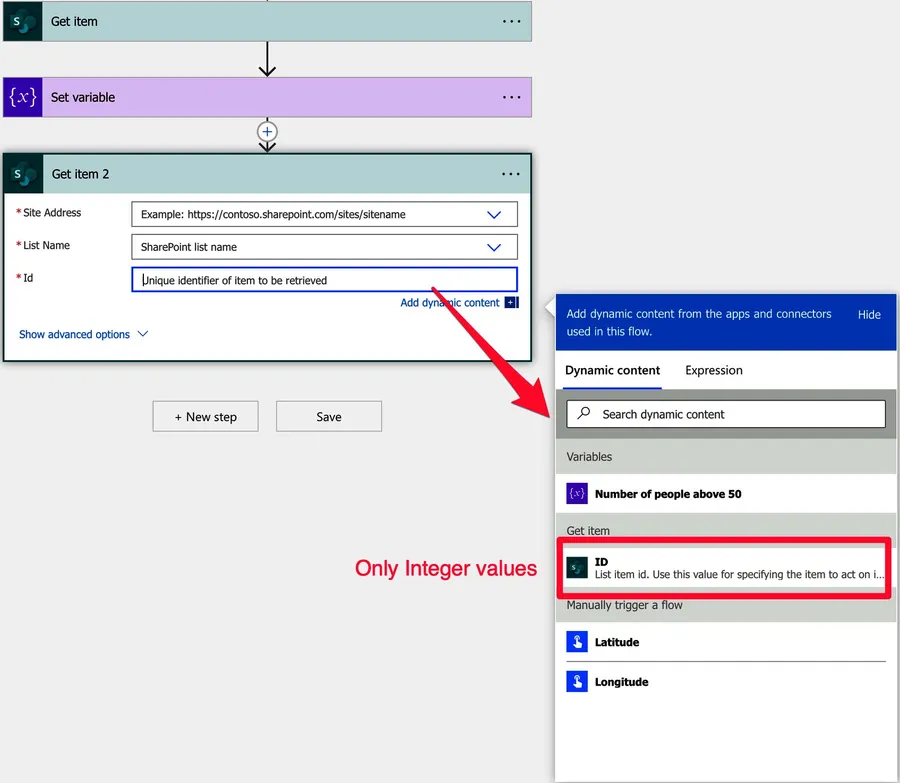
Task: Click SharePoint icon on Get item 2
Action: coord(22,174)
